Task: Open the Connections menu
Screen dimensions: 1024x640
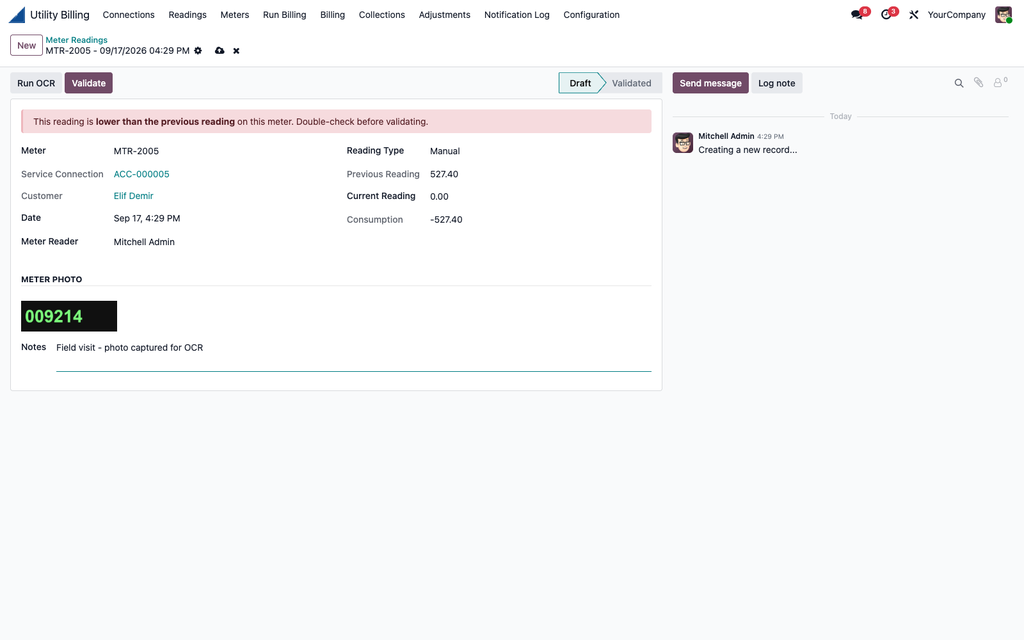Action: pos(129,14)
